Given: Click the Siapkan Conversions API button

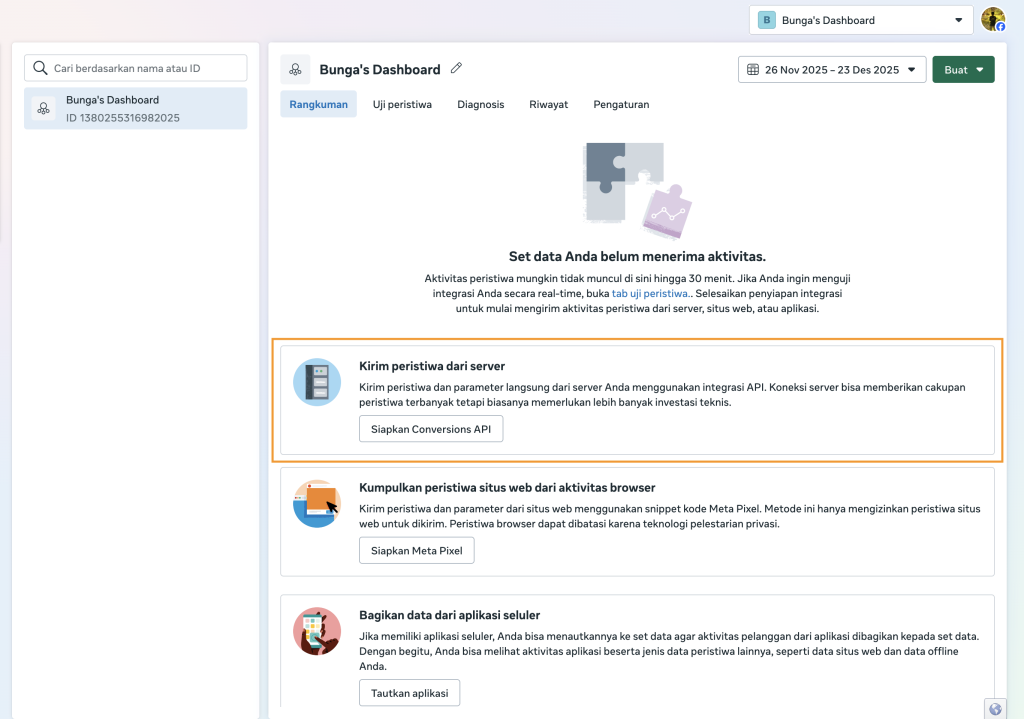Looking at the screenshot, I should [x=431, y=429].
